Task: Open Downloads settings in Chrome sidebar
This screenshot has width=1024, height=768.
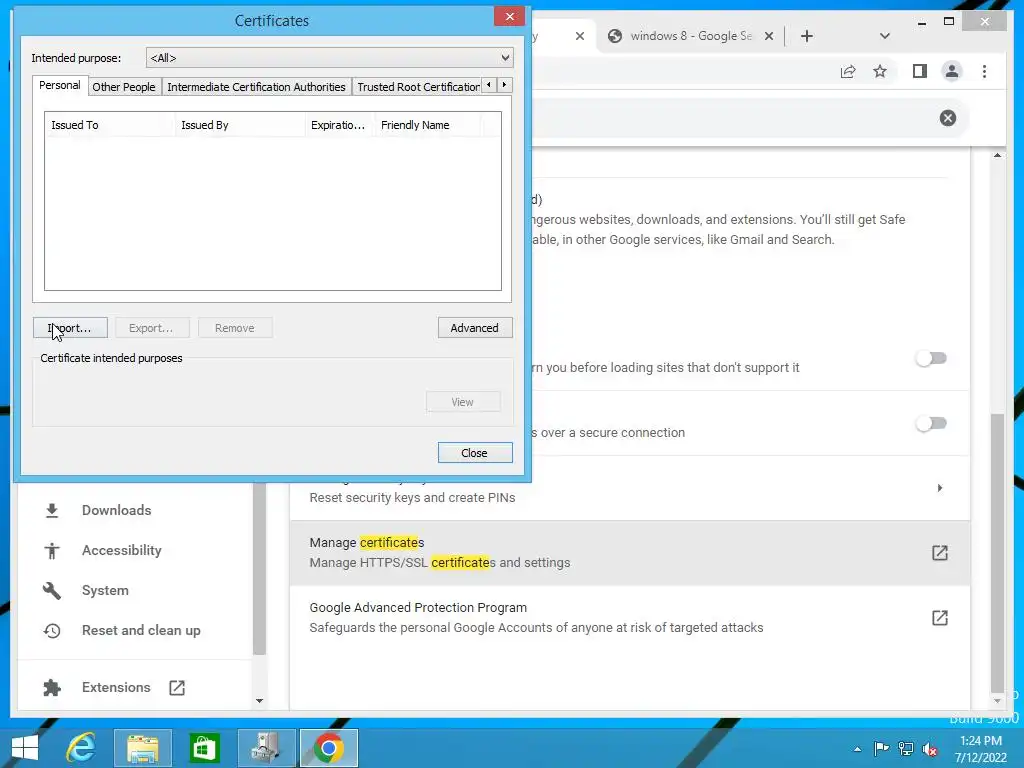Action: coord(116,510)
